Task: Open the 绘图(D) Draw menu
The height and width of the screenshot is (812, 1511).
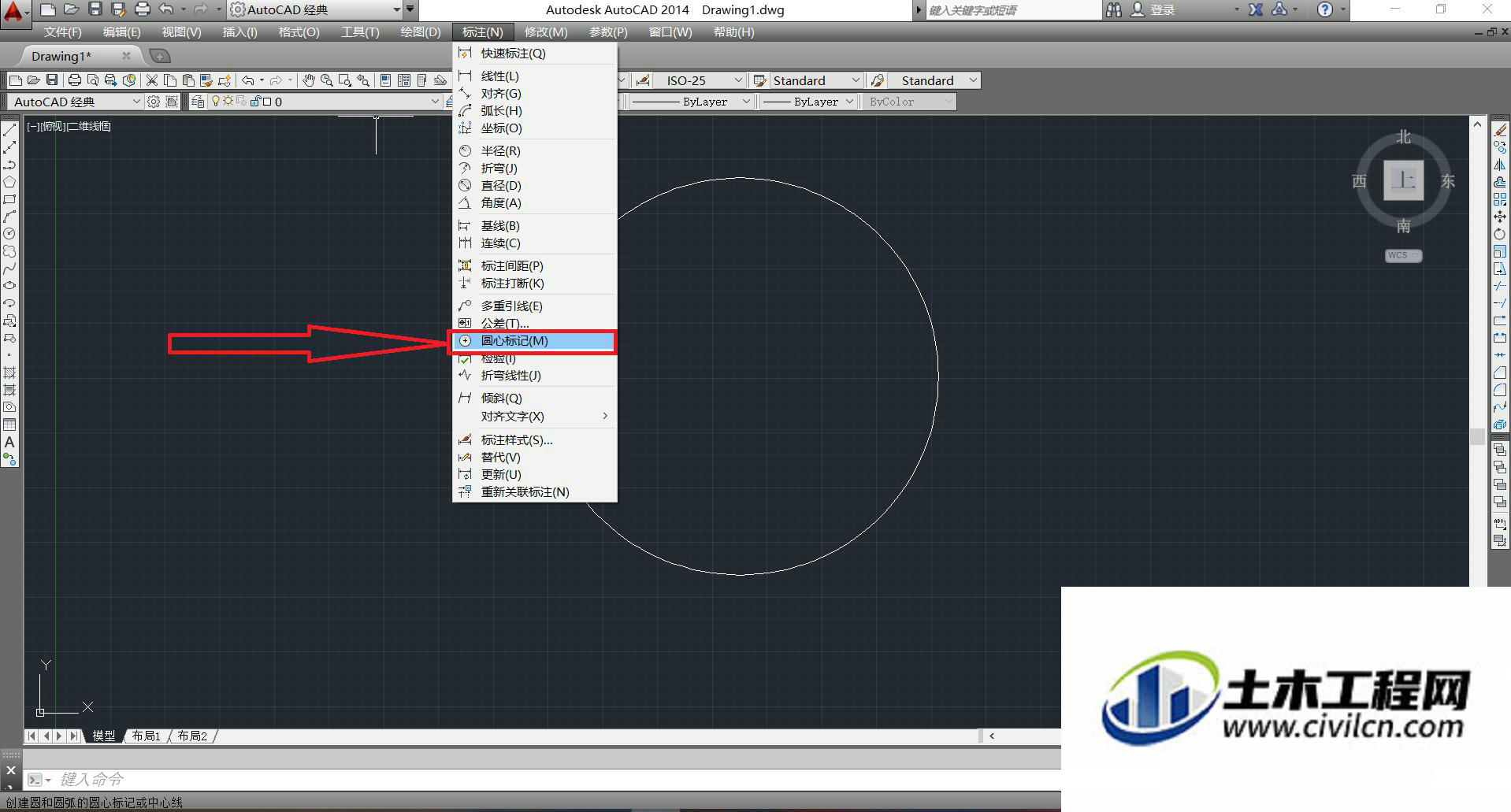Action: 421,32
